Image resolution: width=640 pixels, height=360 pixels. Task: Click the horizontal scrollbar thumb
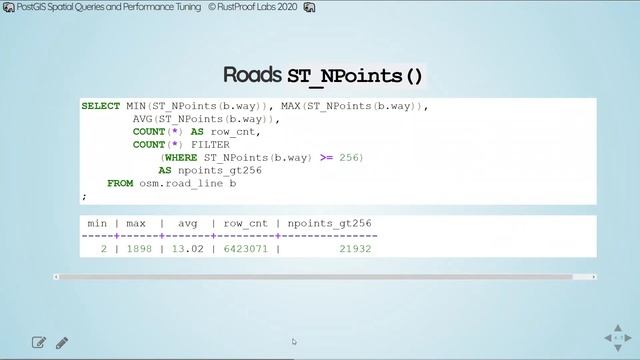(x=316, y=277)
